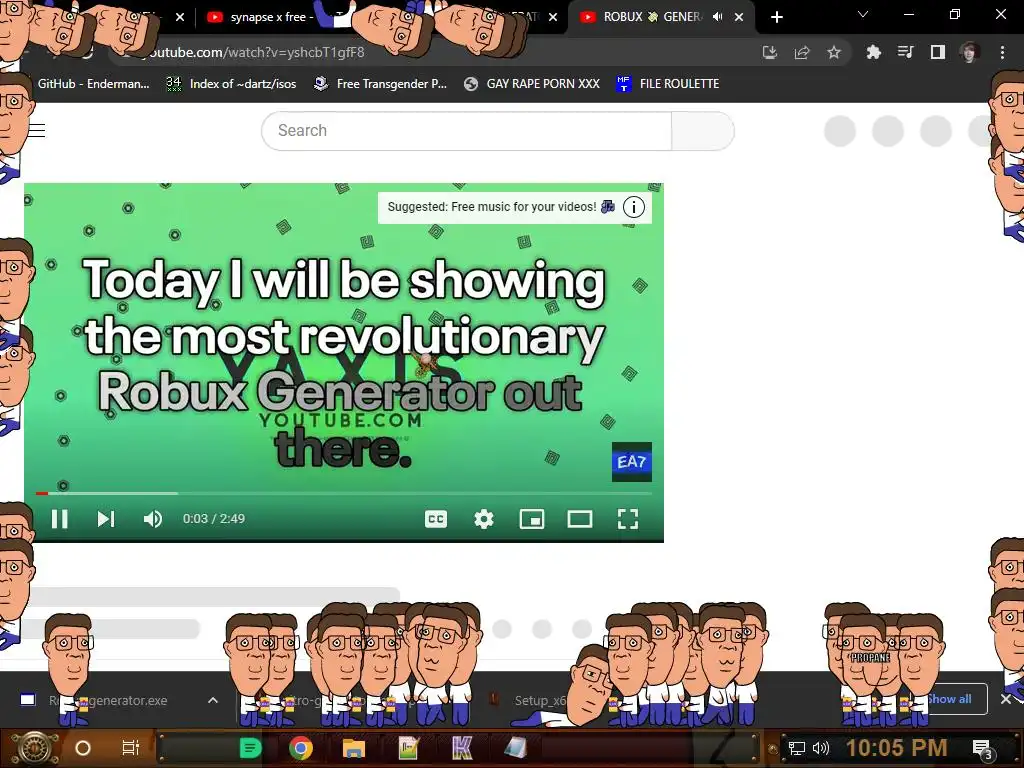Open the system tray volume icon
The image size is (1024, 768).
(x=821, y=748)
